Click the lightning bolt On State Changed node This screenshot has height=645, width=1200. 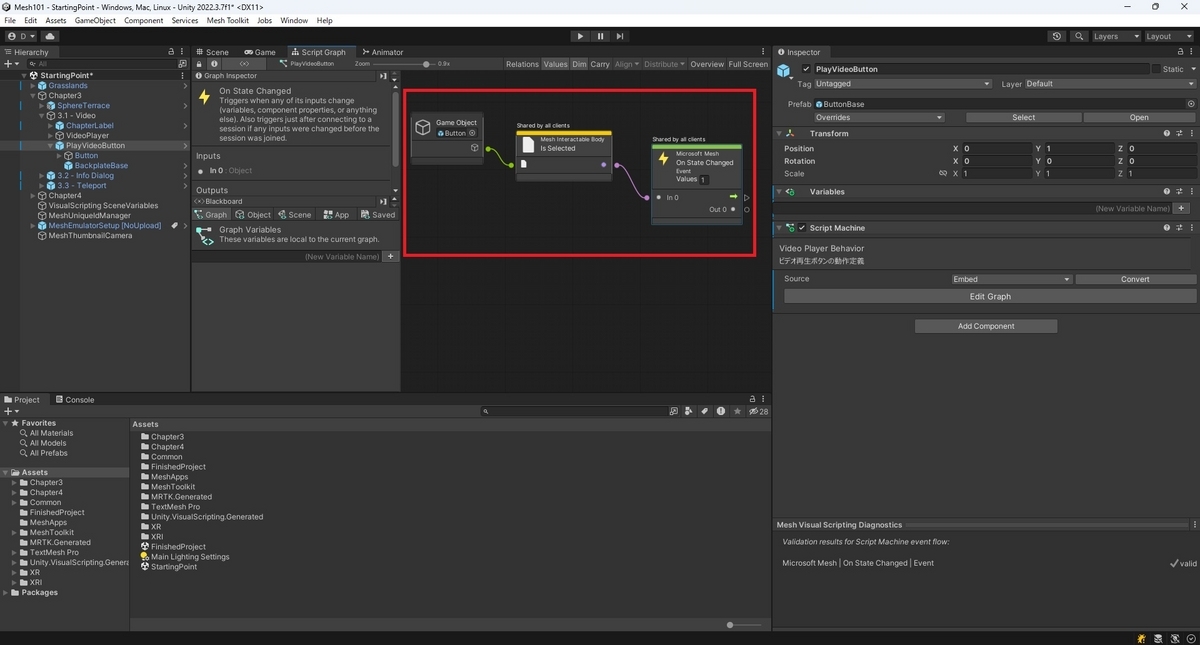pos(663,159)
